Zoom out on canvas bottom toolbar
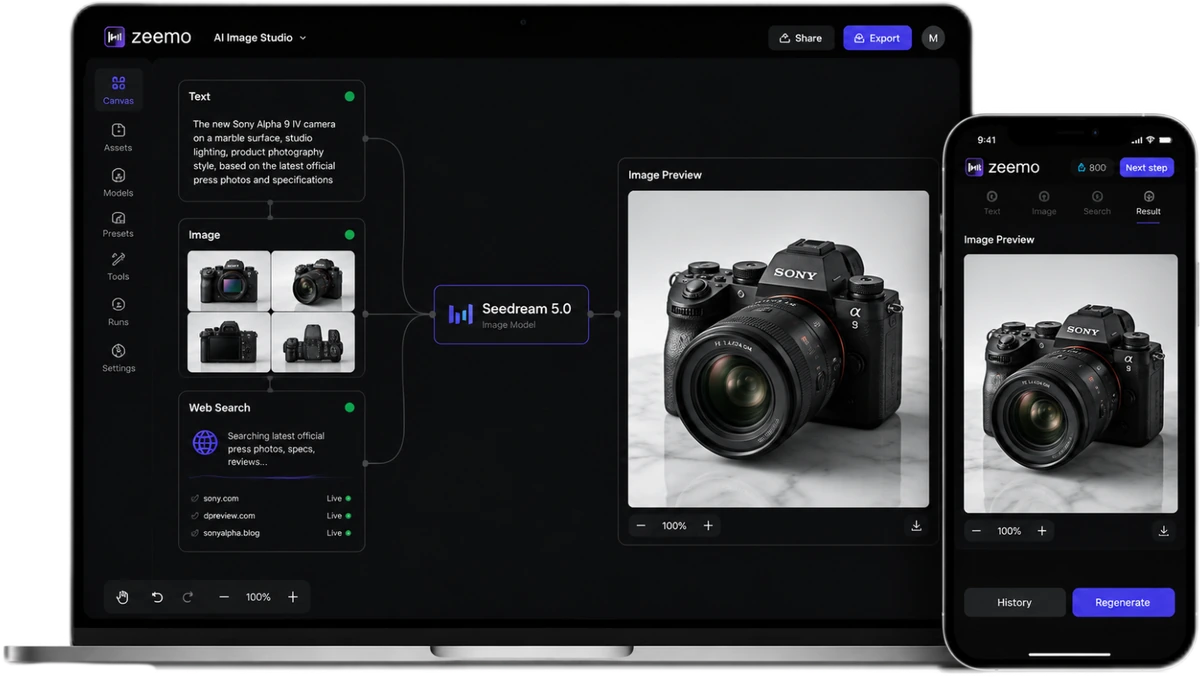The image size is (1200, 677). point(224,597)
